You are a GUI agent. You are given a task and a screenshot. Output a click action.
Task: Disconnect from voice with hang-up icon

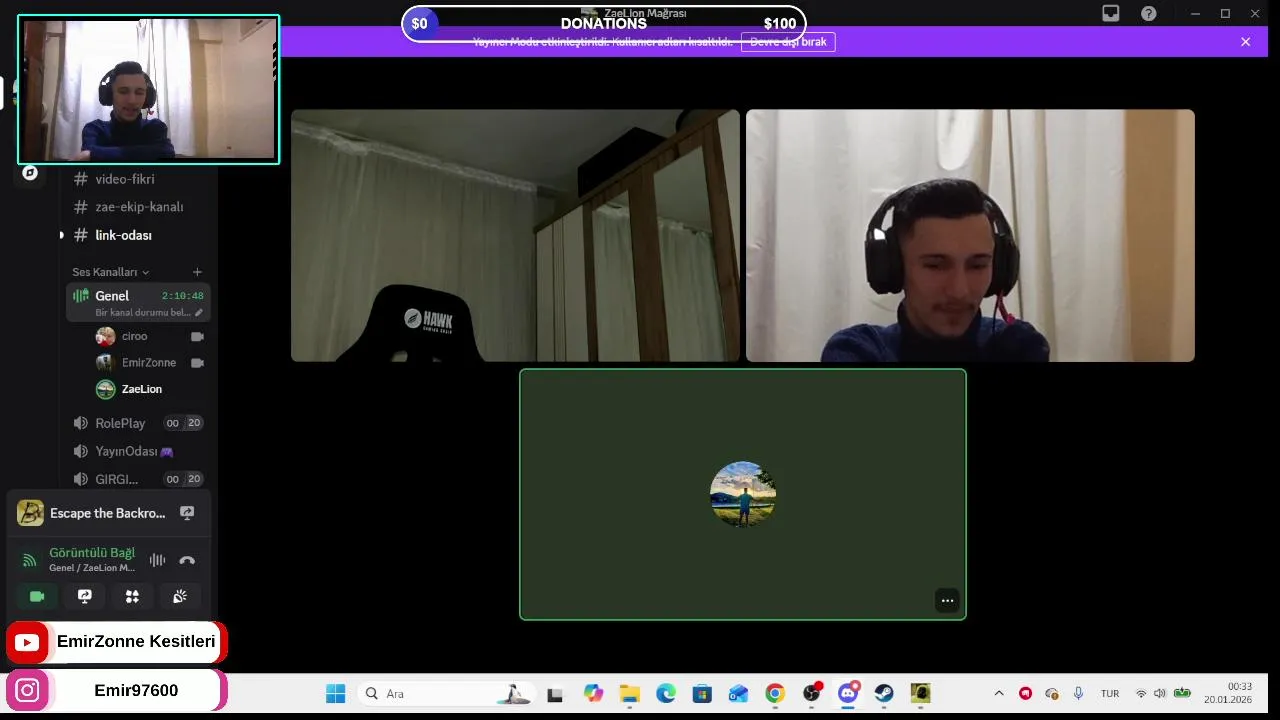(187, 560)
